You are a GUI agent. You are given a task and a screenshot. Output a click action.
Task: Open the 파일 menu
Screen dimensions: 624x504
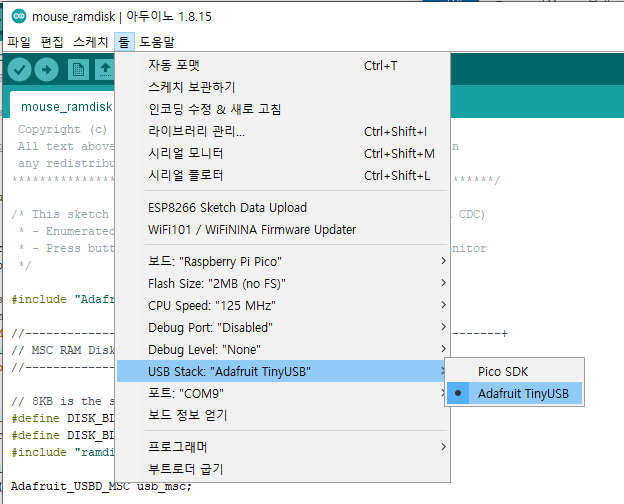coord(19,42)
